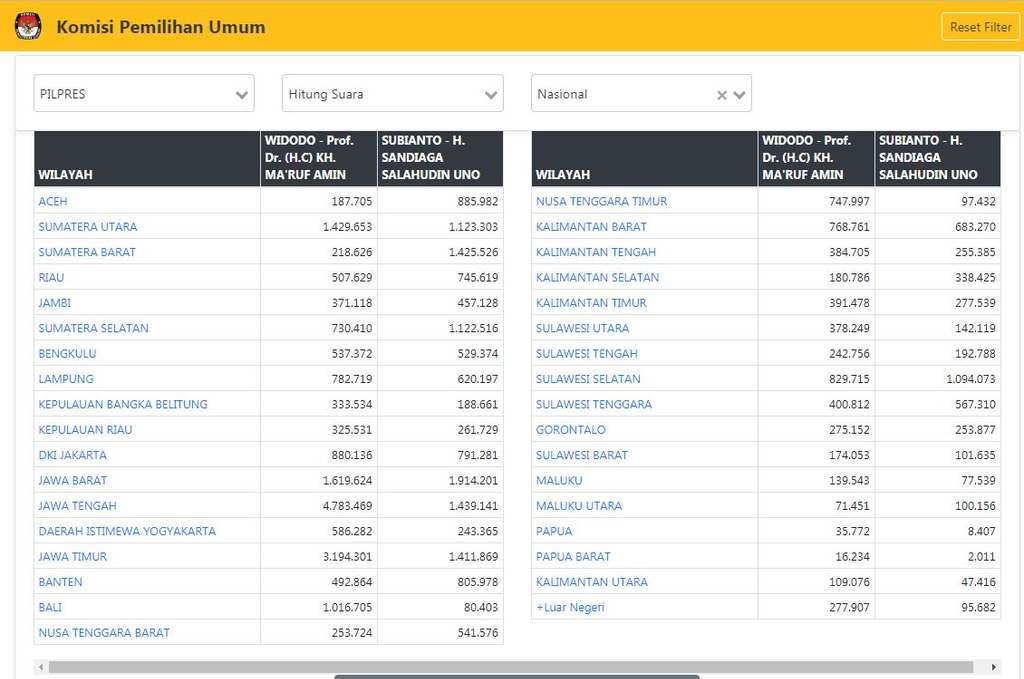Open the BANTEN link
Screen dimensions: 1024x679
point(60,582)
